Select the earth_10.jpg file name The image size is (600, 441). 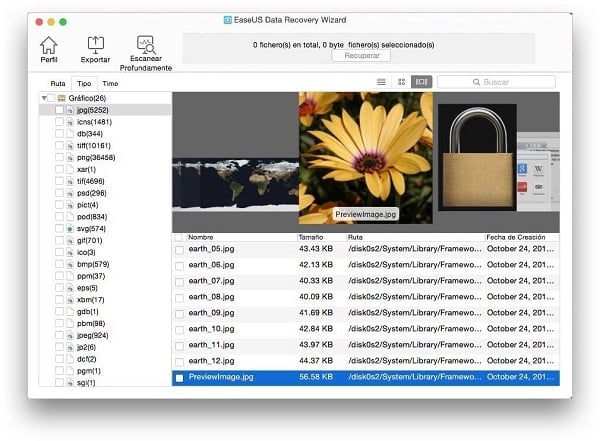(211, 329)
